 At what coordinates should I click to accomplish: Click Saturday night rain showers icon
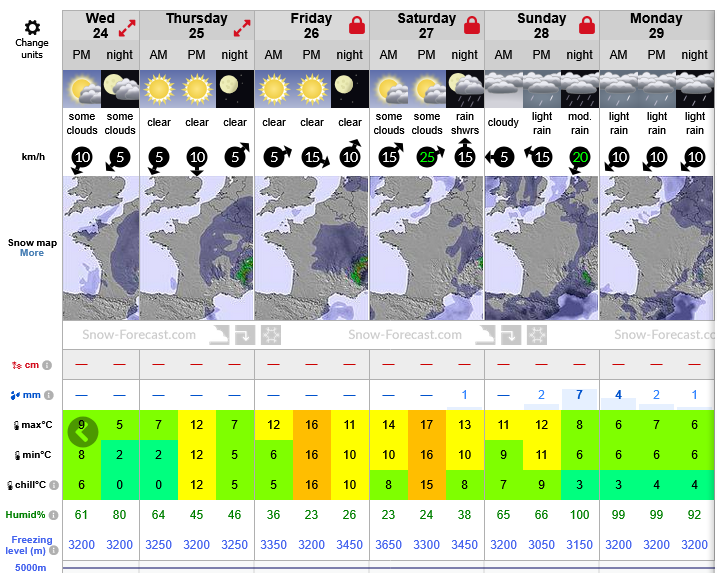pyautogui.click(x=465, y=89)
